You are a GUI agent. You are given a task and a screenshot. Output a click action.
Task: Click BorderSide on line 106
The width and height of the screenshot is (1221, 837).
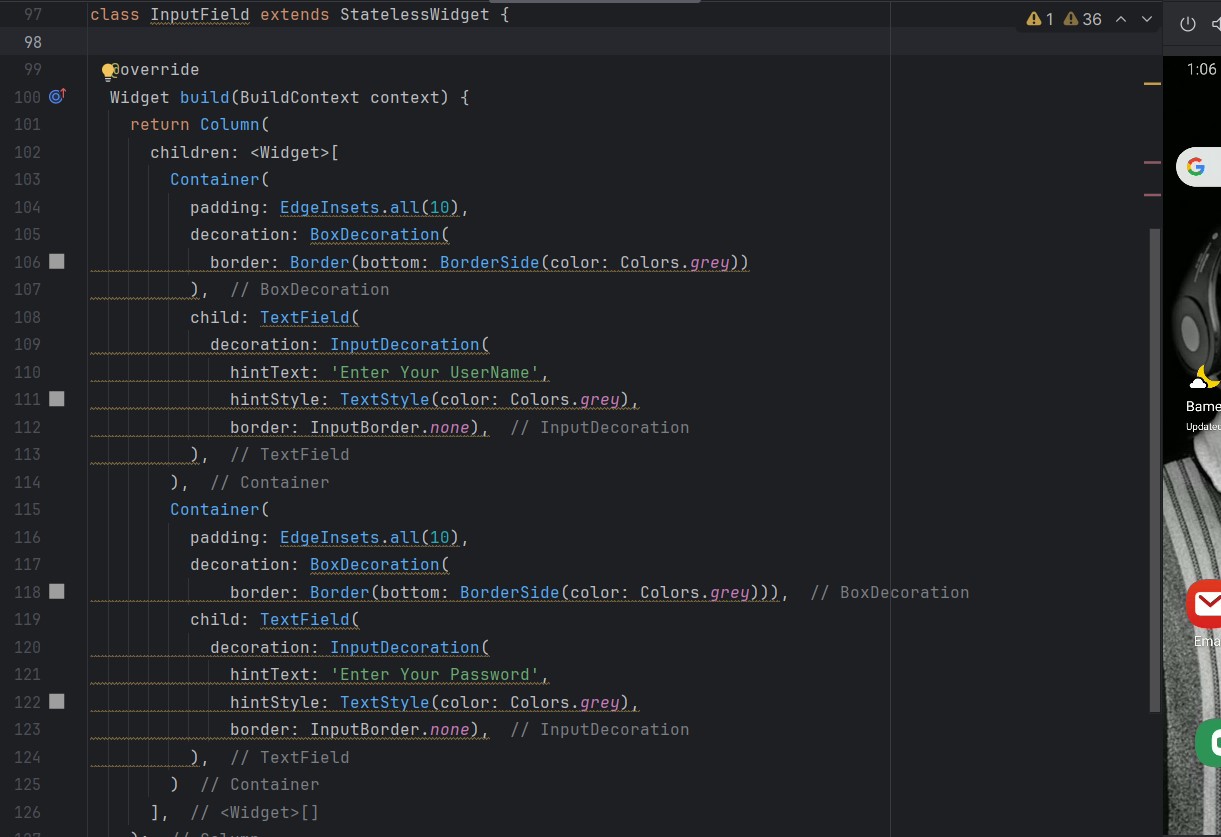[x=490, y=263]
